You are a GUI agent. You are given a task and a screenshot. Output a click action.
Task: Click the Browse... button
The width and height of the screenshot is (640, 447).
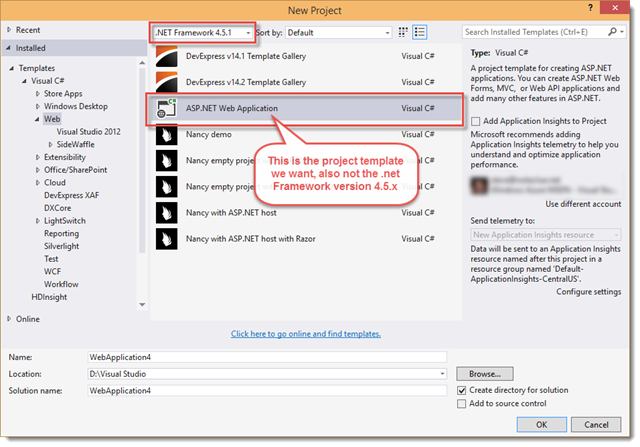tap(485, 374)
